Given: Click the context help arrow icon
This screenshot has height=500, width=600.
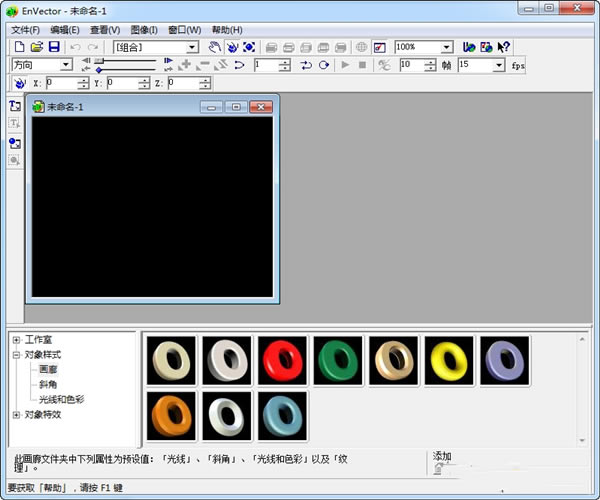Looking at the screenshot, I should tap(503, 47).
